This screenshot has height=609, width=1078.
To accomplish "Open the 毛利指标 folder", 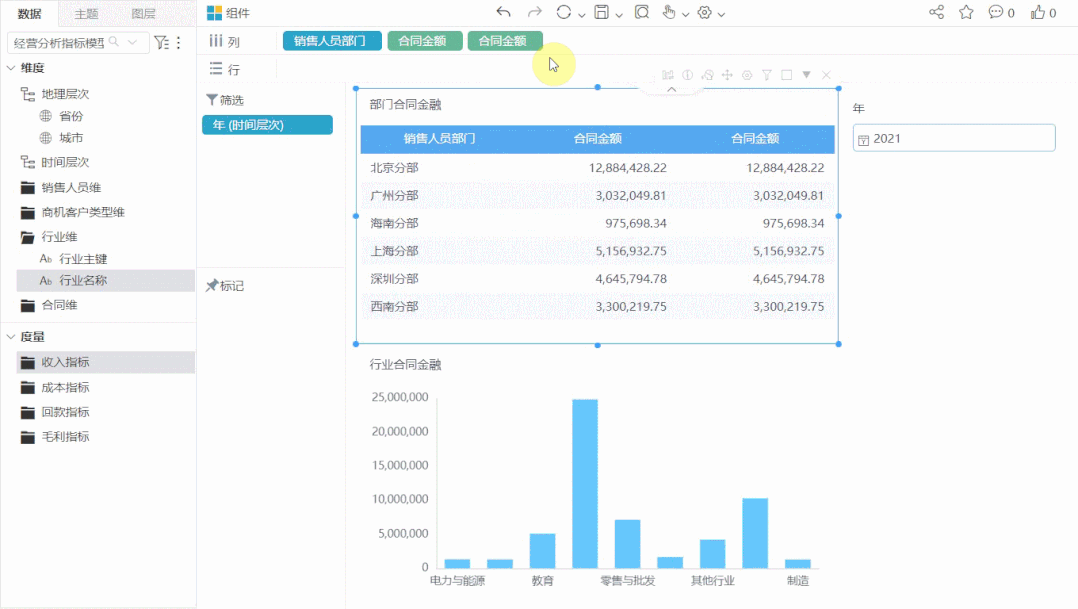I will click(65, 437).
